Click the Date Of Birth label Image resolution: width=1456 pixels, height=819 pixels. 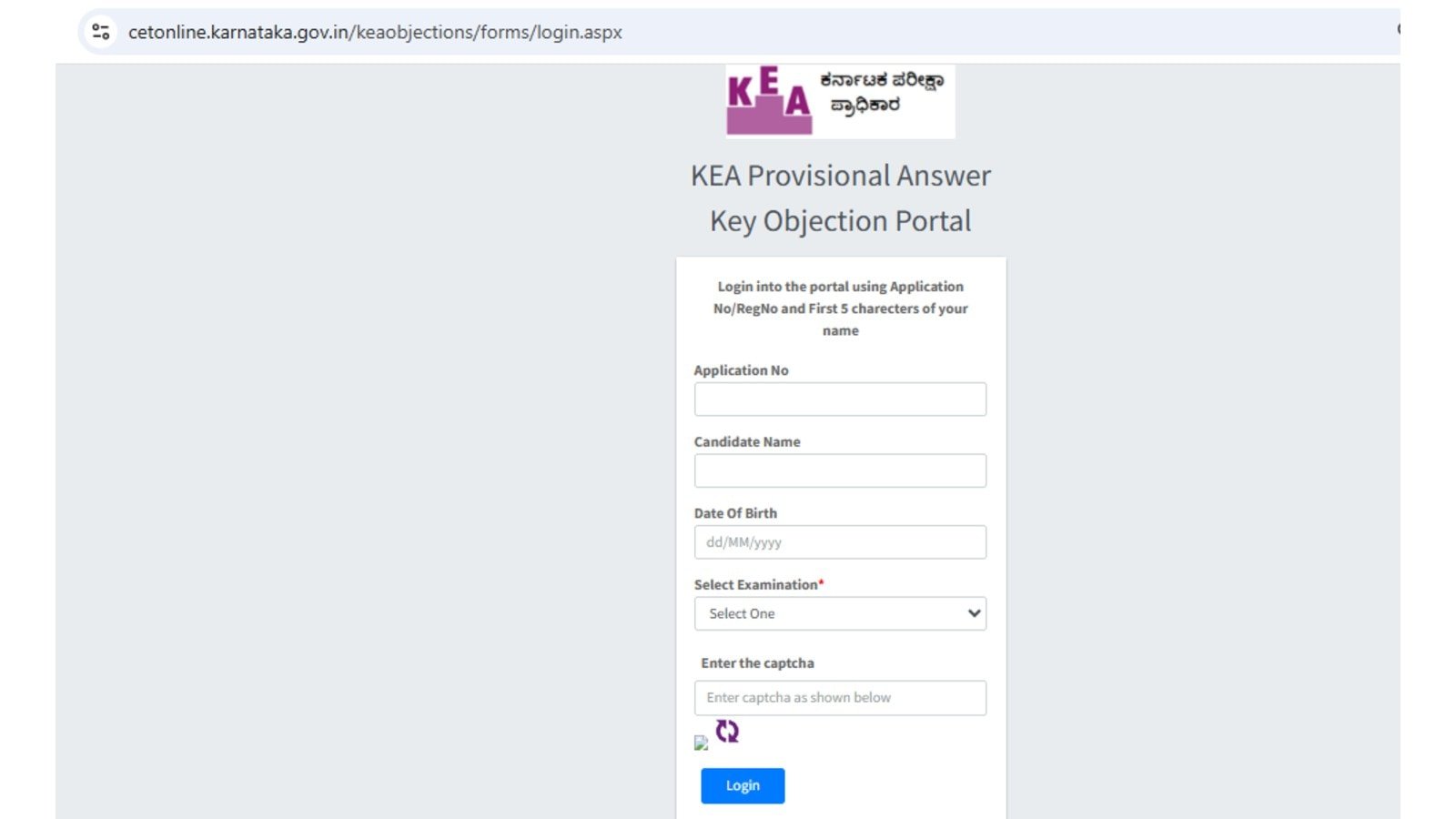pos(735,513)
